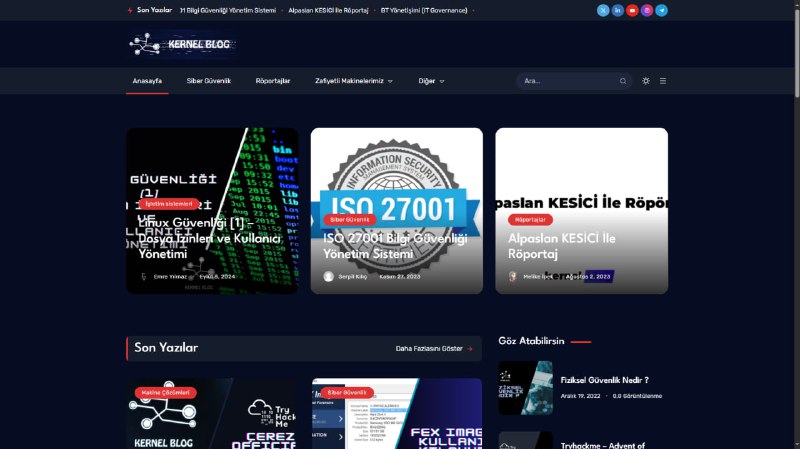Click the search magnifier icon
The width and height of the screenshot is (800, 449).
[623, 81]
